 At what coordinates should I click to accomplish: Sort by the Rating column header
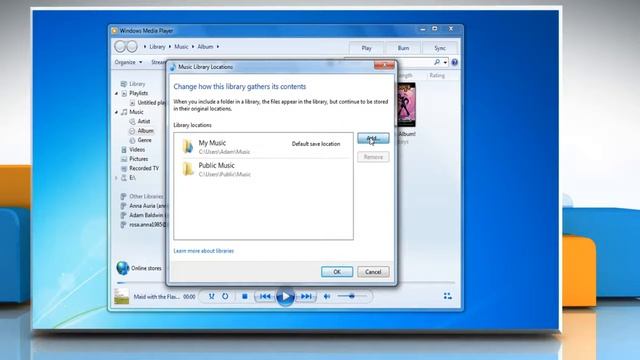pyautogui.click(x=437, y=76)
